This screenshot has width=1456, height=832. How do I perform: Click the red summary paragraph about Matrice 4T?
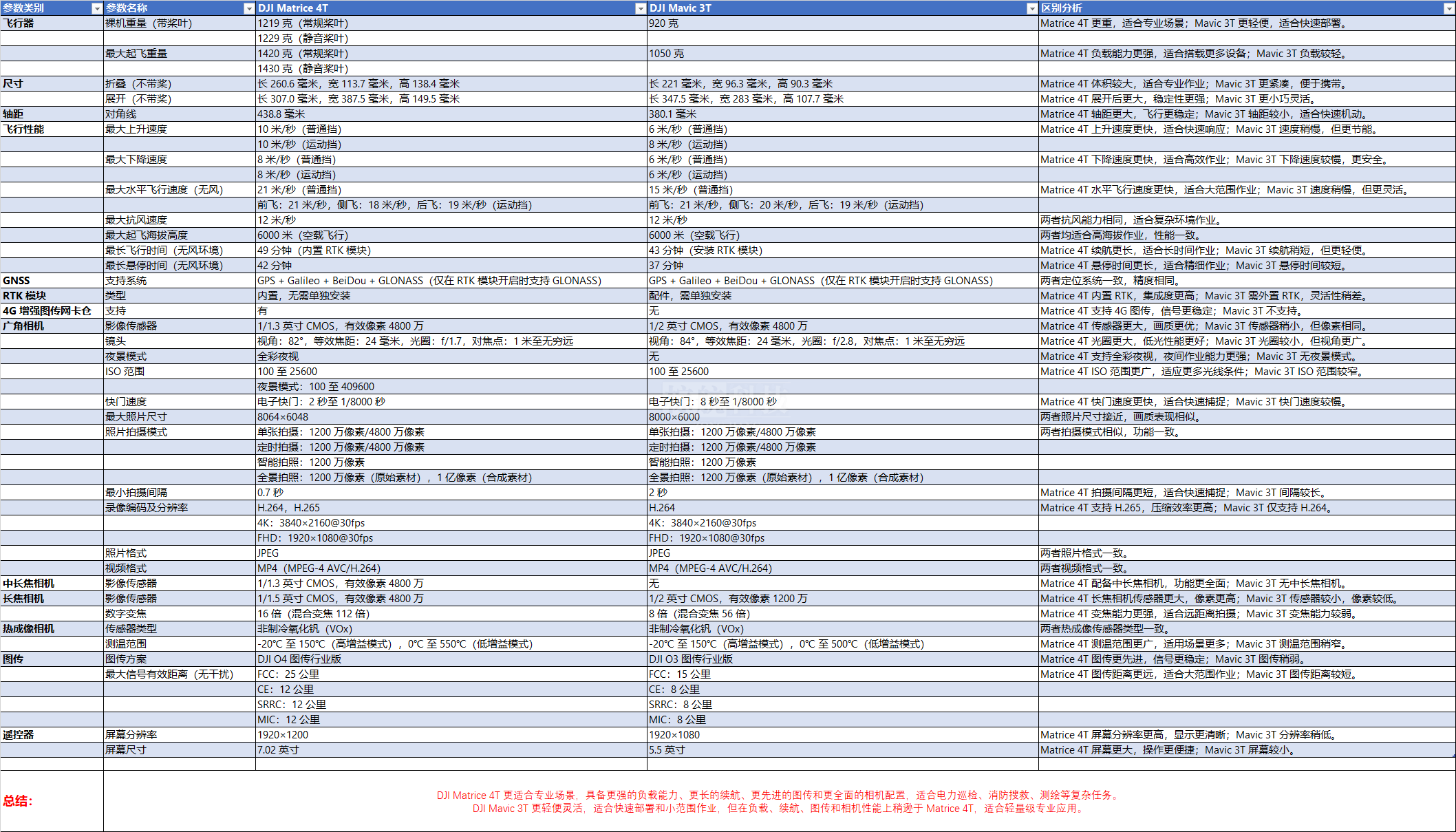779,795
